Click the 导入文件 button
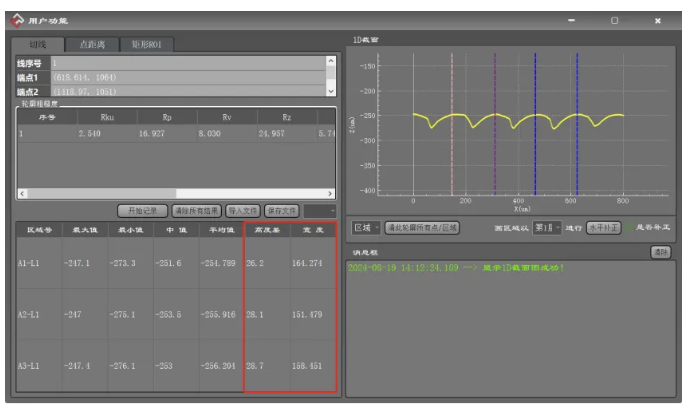This screenshot has width=688, height=408. 243,211
